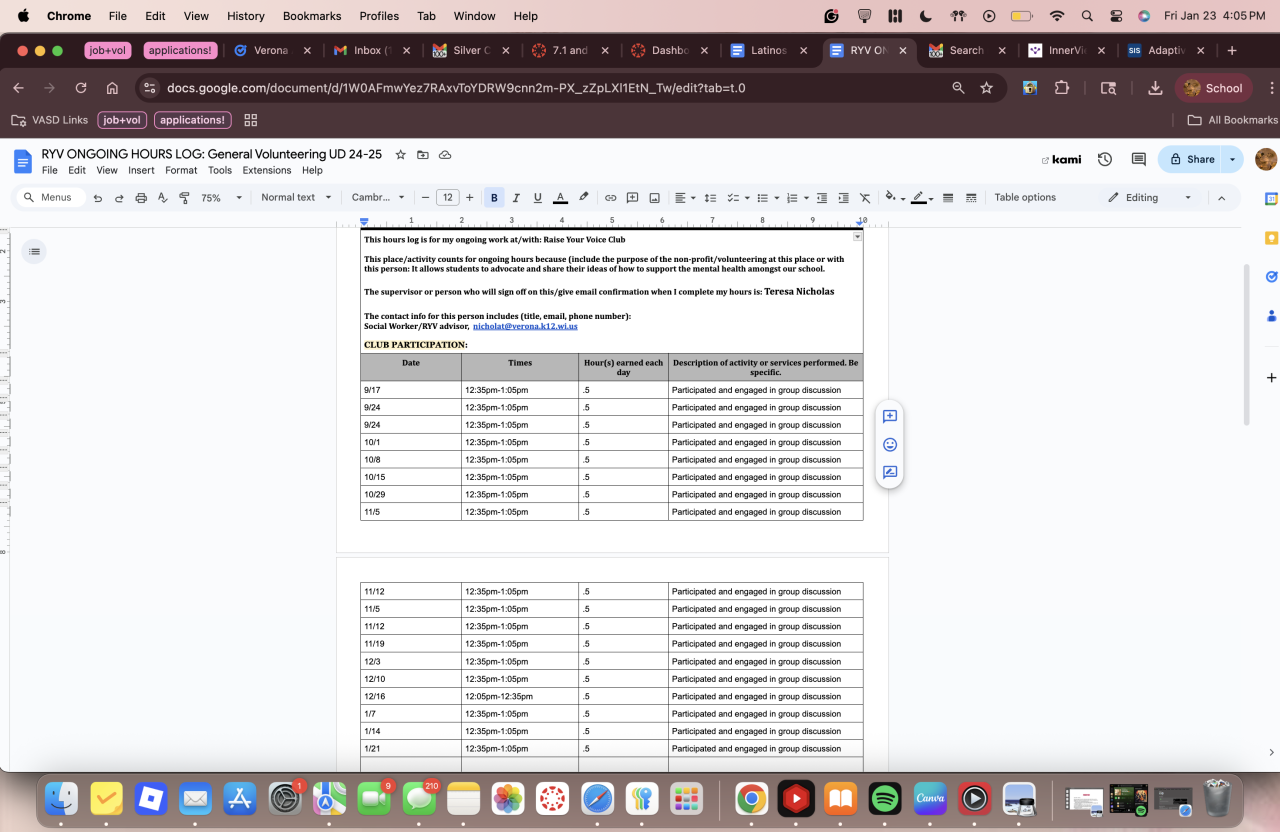The image size is (1280, 832).
Task: Open the text color picker
Action: coord(560,198)
